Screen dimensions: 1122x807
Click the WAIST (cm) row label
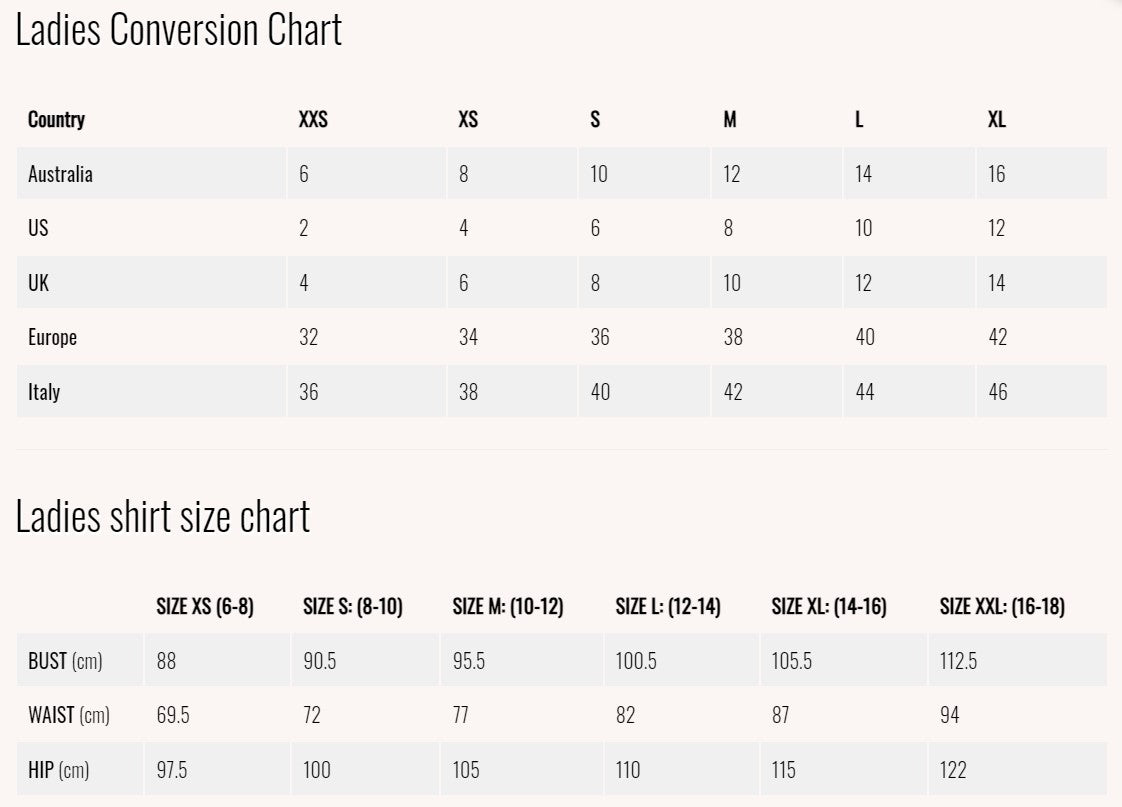click(x=69, y=715)
